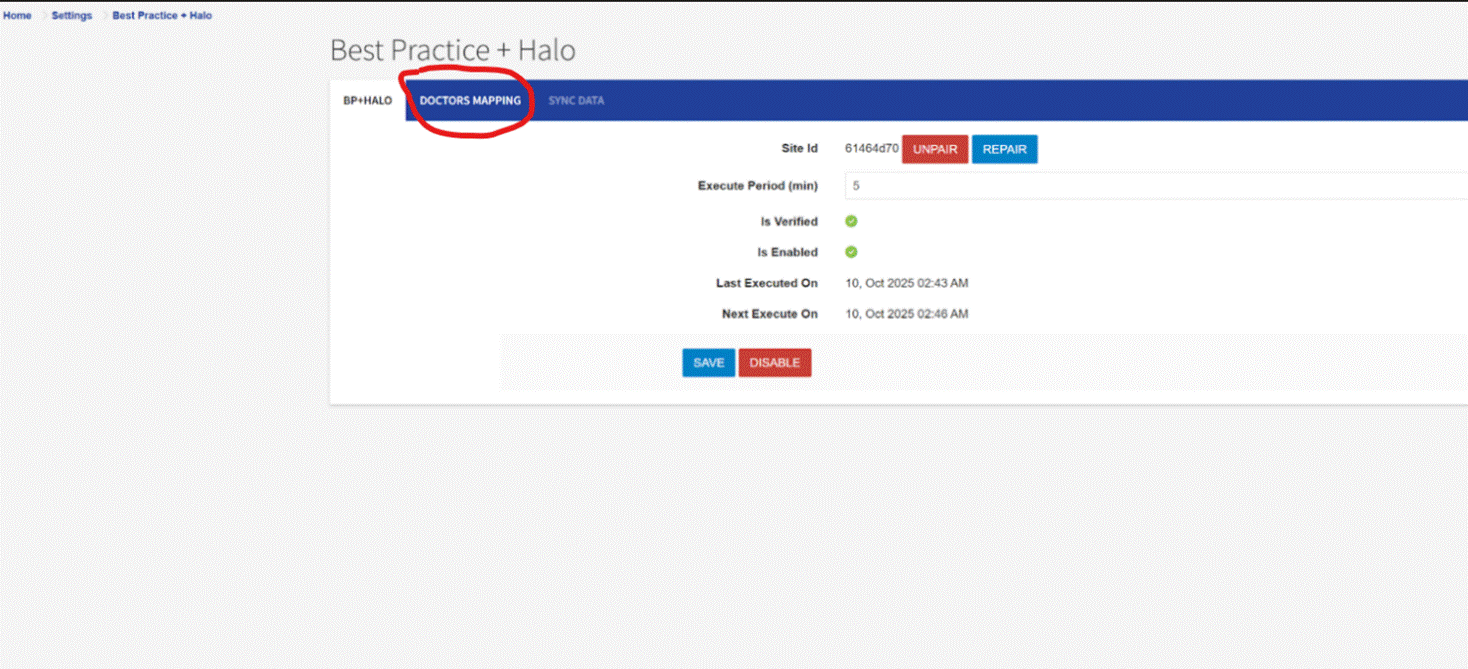Click the Best Practice + Halo page heading

pos(453,50)
